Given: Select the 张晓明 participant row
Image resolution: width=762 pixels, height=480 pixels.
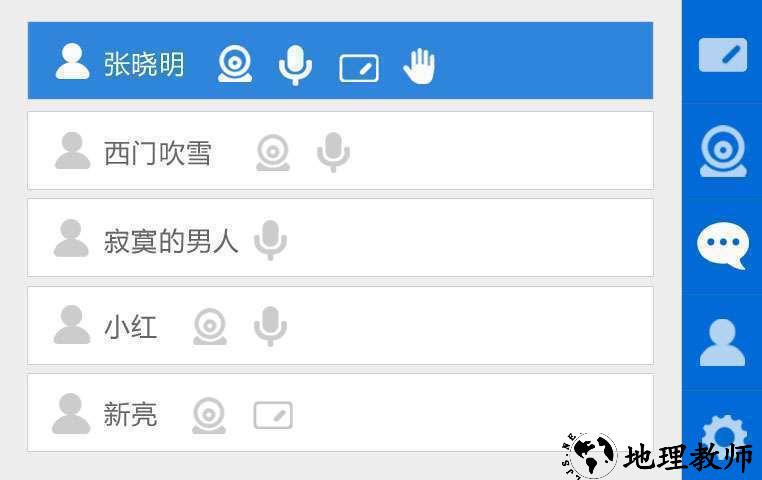Looking at the screenshot, I should [340, 61].
